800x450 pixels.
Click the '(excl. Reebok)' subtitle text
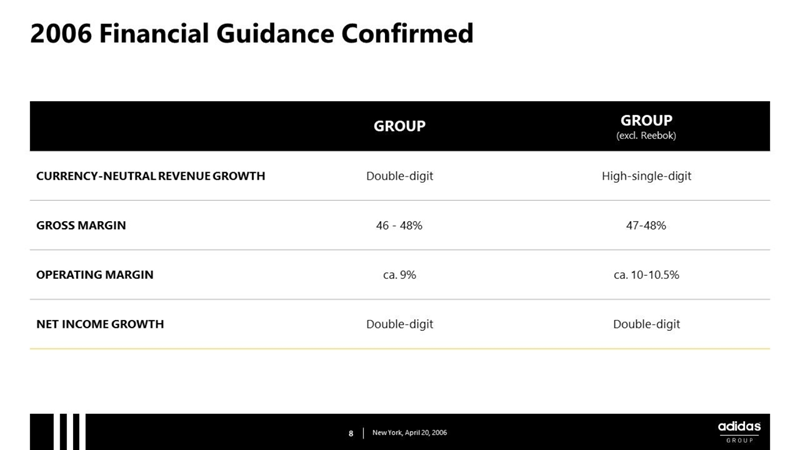pos(646,136)
